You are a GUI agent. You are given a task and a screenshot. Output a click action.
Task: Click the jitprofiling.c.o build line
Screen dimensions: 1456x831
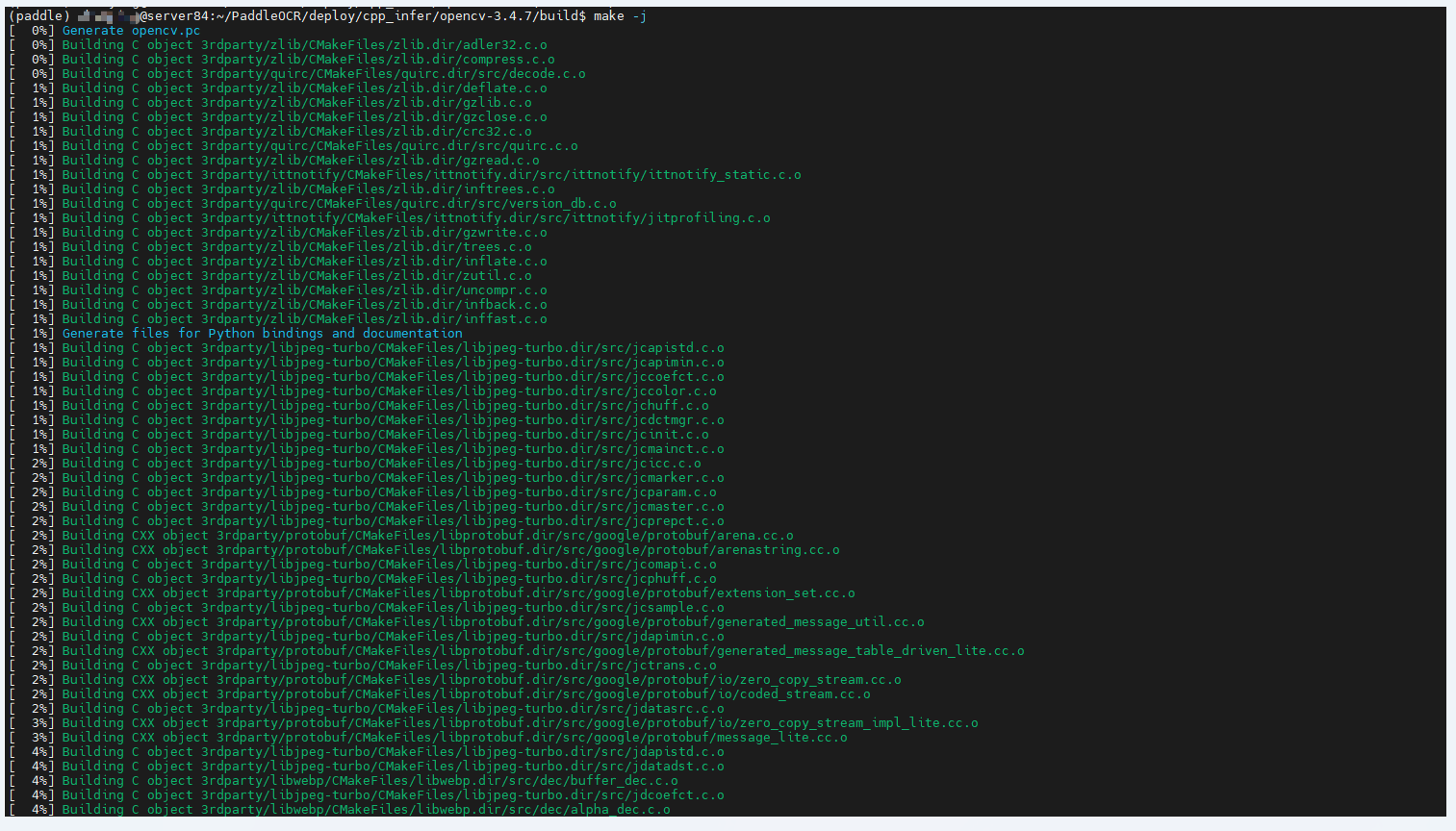click(390, 218)
